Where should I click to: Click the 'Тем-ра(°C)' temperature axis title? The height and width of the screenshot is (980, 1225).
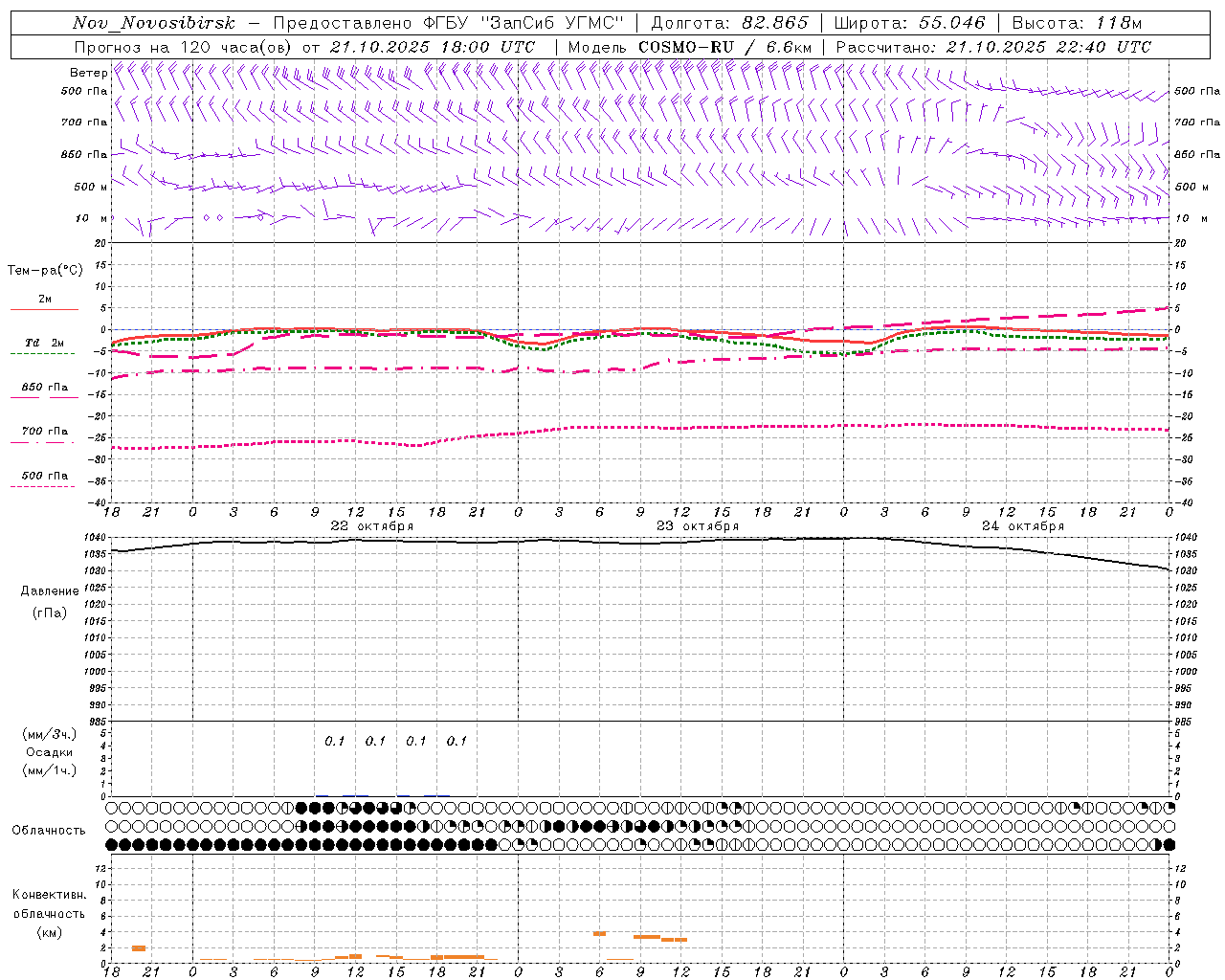coord(45,271)
